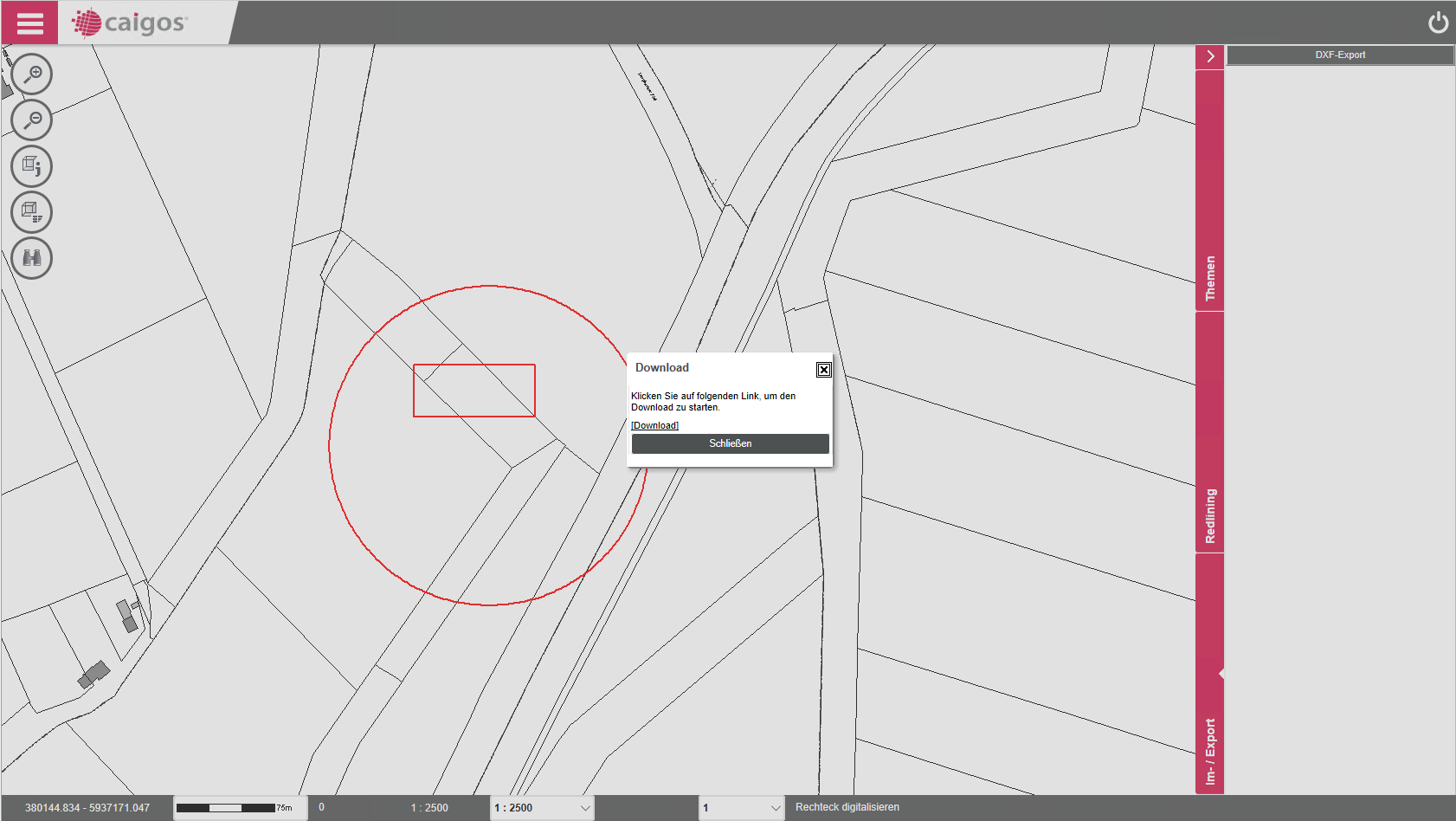Viewport: 1456px width, 821px height.
Task: Click the DXF-Export panel header
Action: (1340, 55)
